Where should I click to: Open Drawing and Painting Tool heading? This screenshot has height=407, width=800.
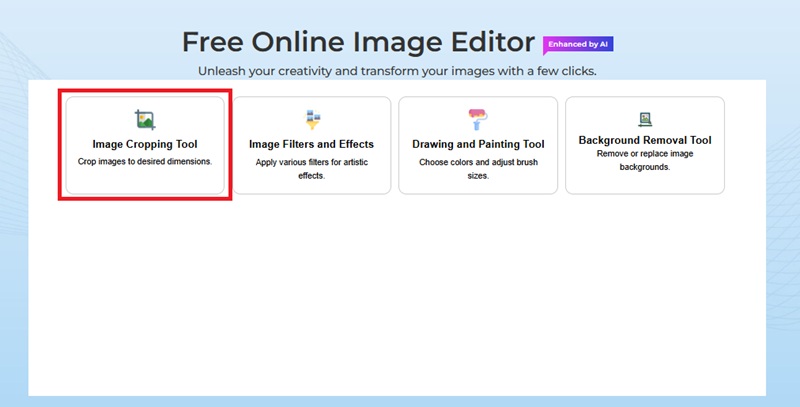478,144
